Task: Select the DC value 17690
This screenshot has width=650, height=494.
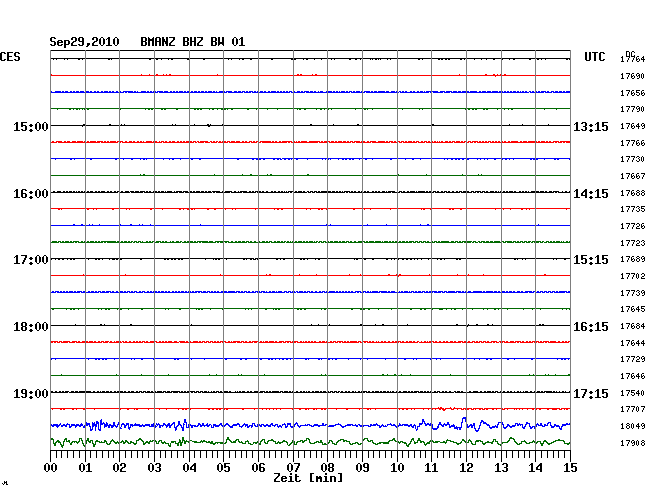Action: [633, 76]
